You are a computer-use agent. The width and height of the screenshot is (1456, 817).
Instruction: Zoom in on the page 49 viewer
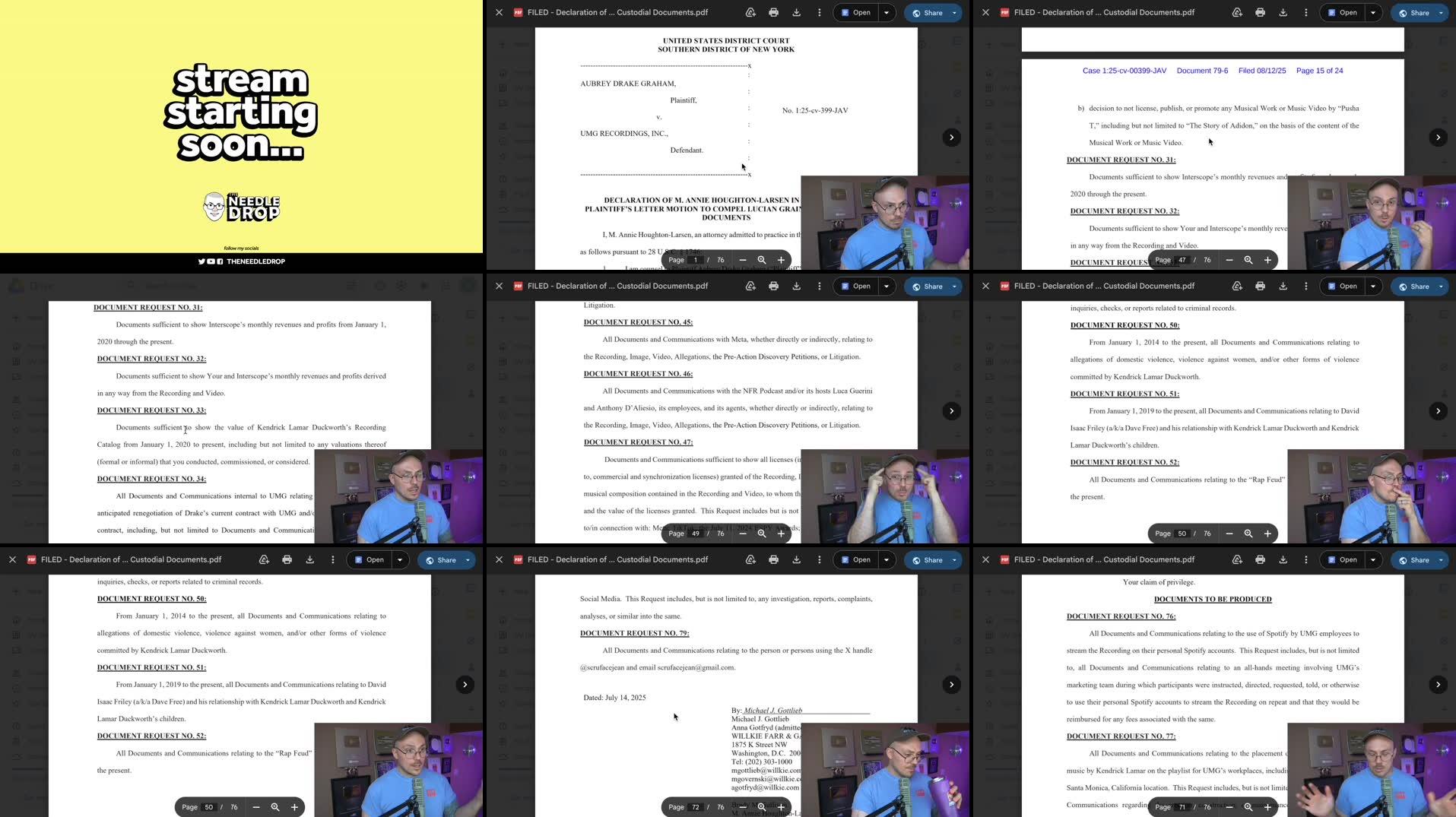click(x=781, y=534)
